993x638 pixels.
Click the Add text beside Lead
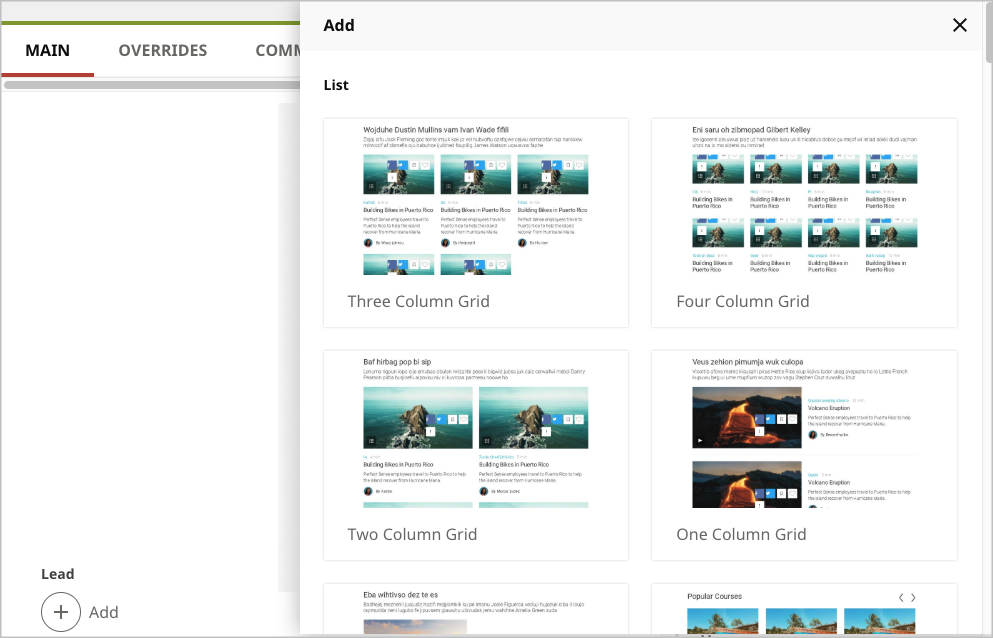[x=104, y=613]
